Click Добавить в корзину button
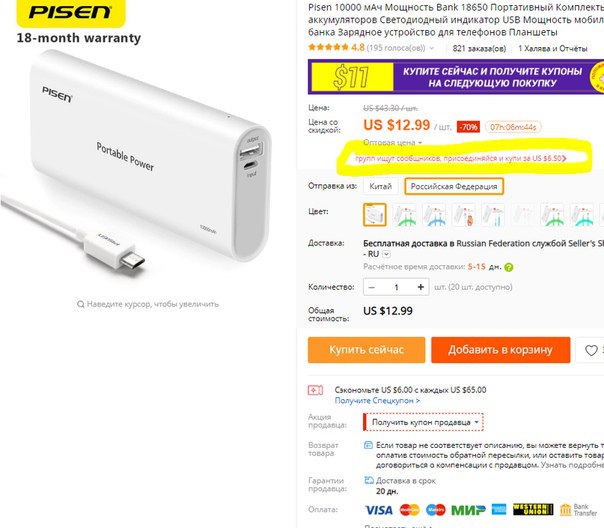 point(500,350)
